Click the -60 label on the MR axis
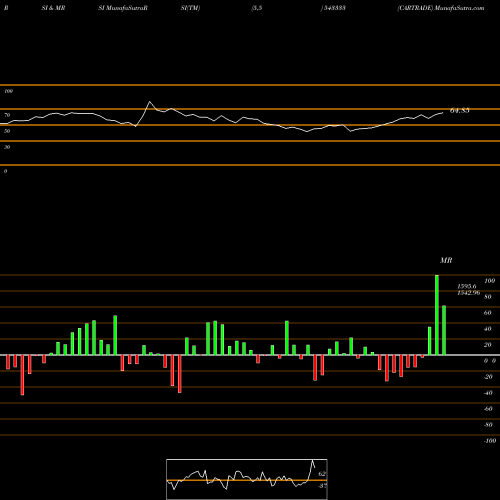The height and width of the screenshot is (500, 500). pyautogui.click(x=488, y=409)
